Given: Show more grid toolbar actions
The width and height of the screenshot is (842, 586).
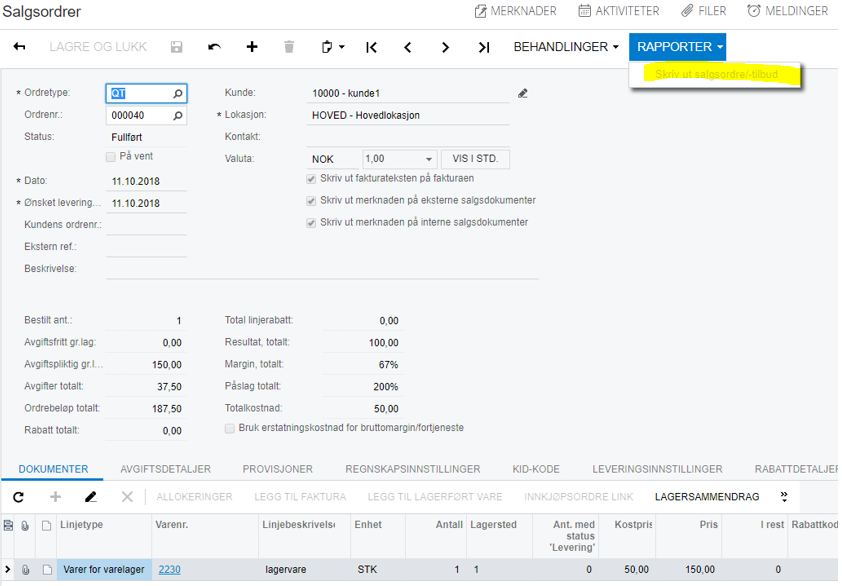Looking at the screenshot, I should click(x=784, y=497).
